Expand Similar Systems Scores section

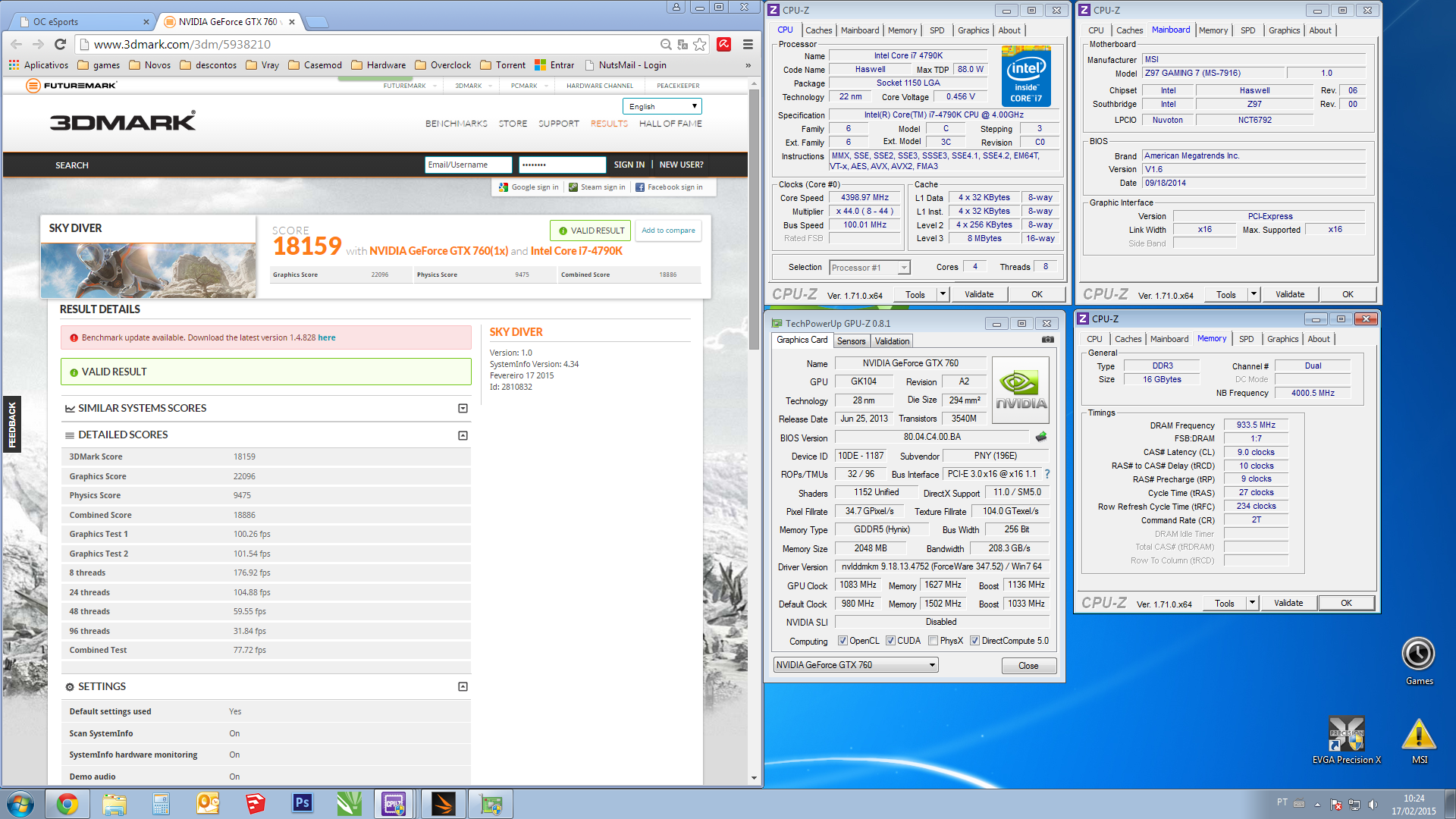coord(463,408)
